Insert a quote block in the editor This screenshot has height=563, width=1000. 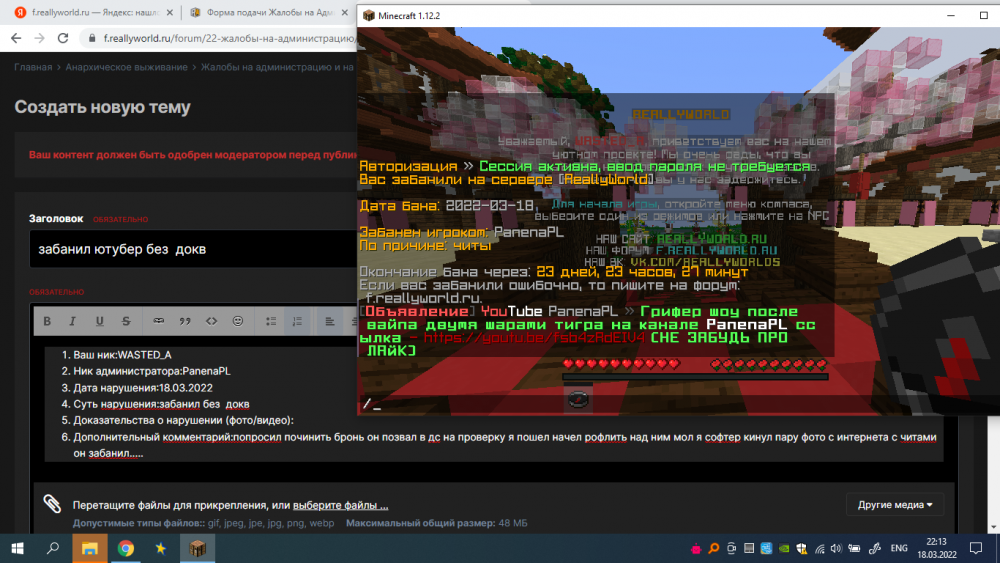point(185,321)
